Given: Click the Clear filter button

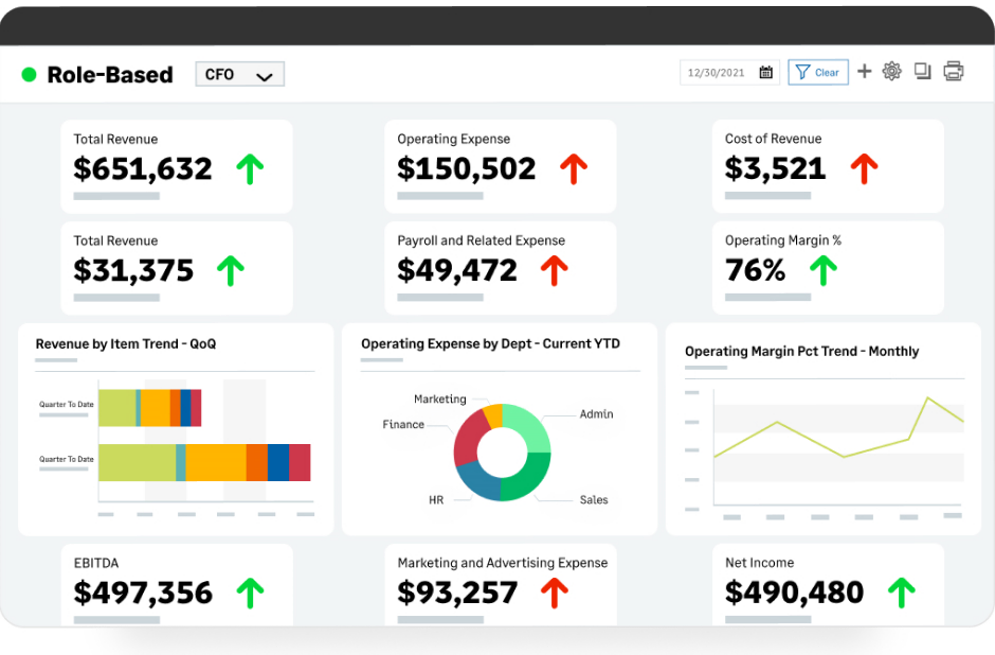Looking at the screenshot, I should pyautogui.click(x=818, y=72).
